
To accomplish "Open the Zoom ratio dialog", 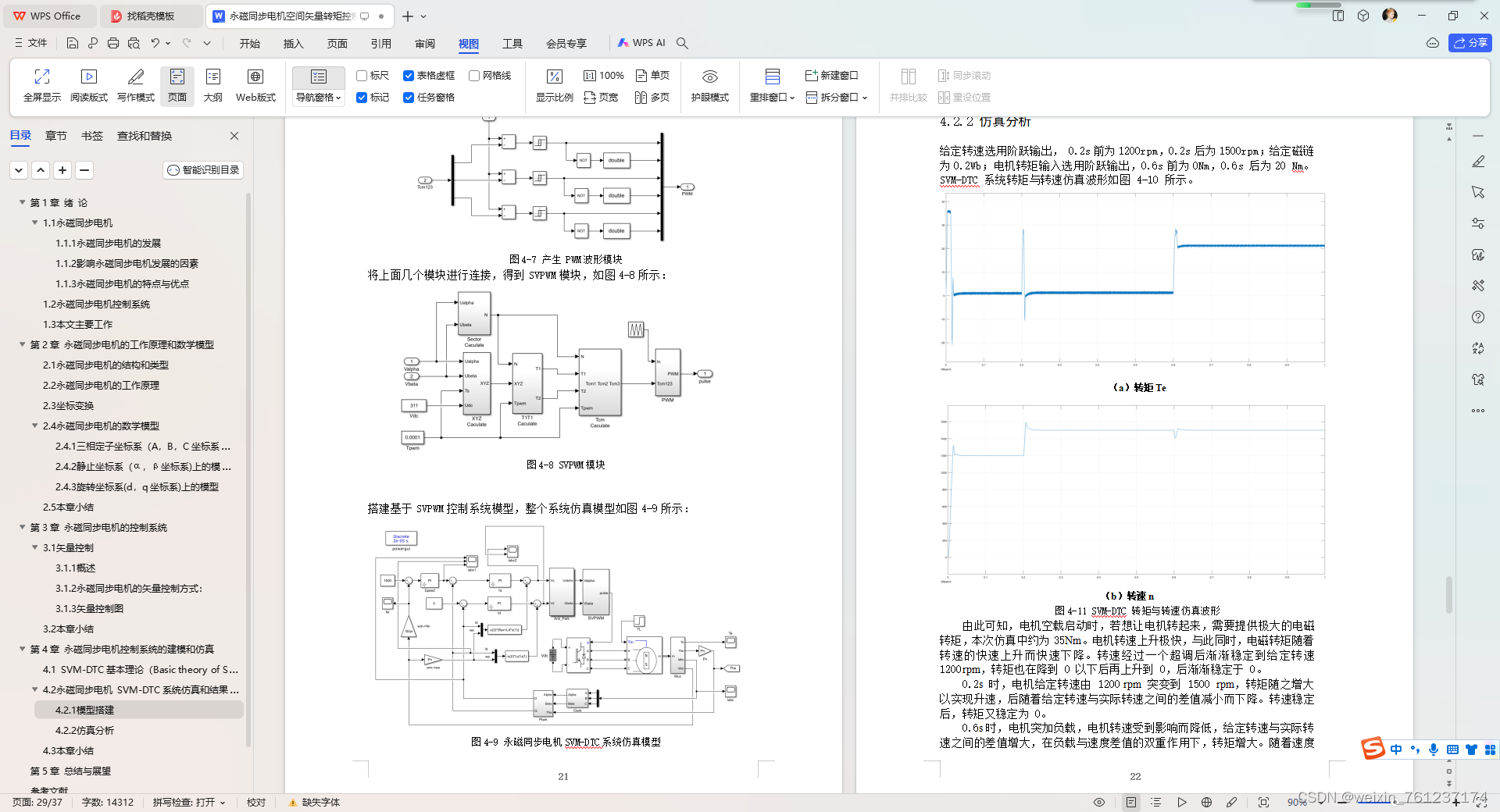I will (x=554, y=85).
